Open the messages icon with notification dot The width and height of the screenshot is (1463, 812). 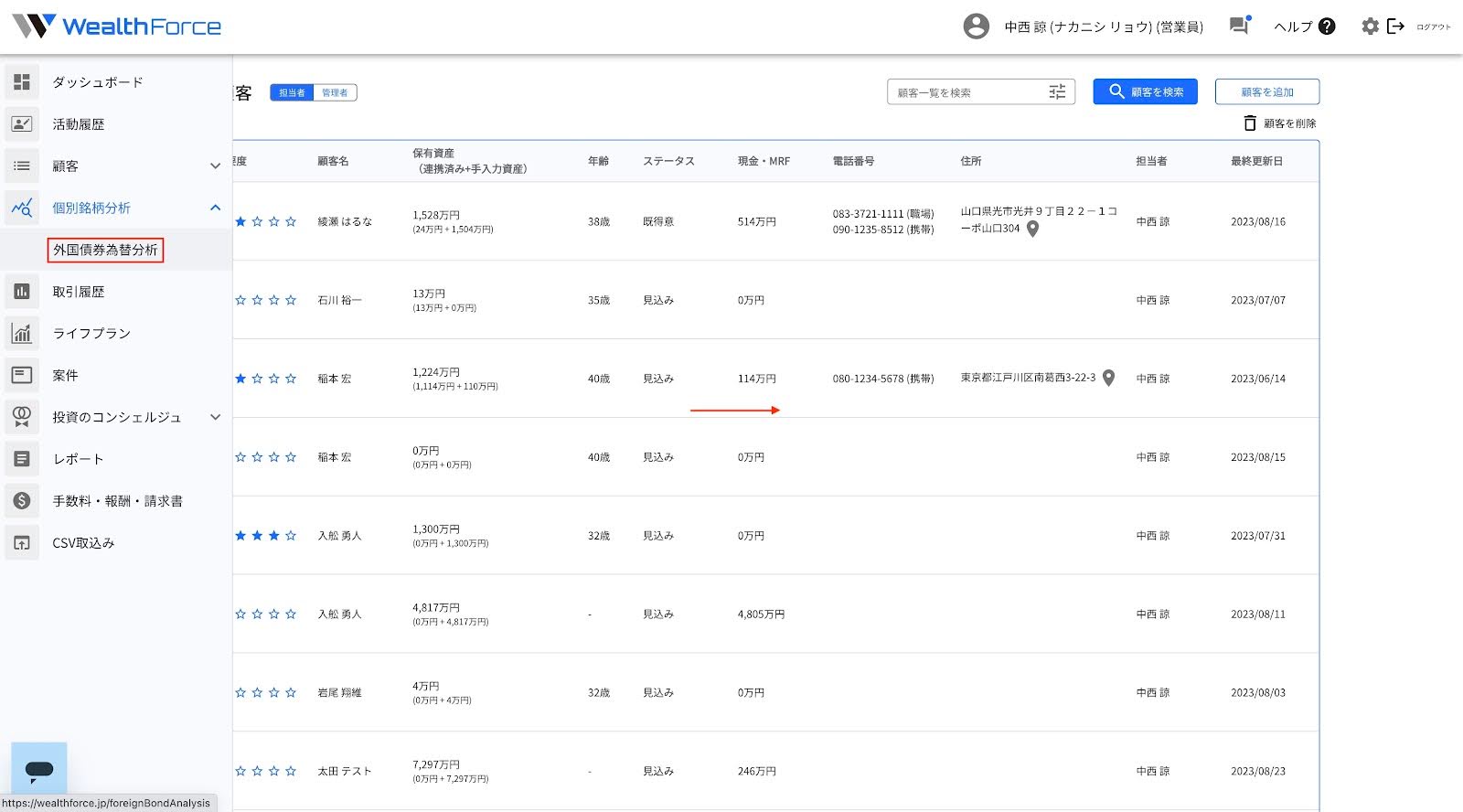1240,26
